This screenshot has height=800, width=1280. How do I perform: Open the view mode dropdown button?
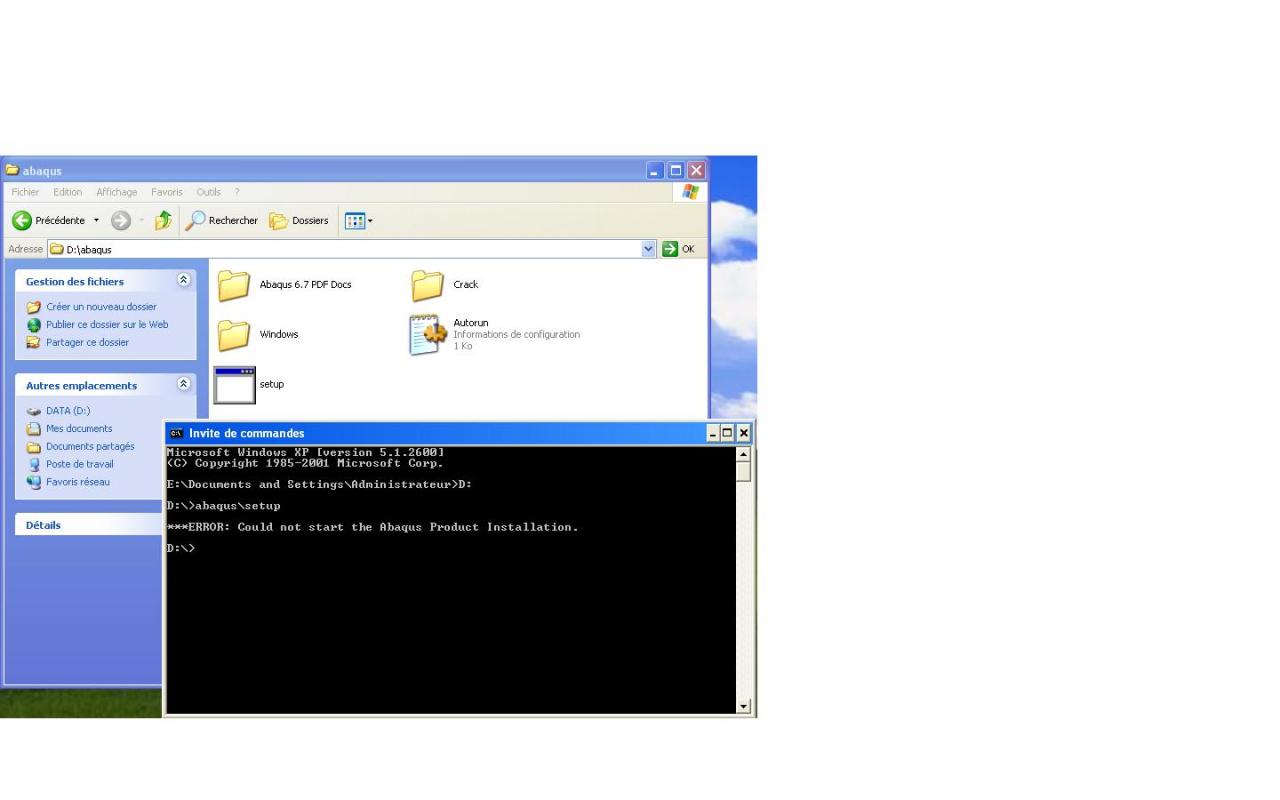(x=358, y=221)
